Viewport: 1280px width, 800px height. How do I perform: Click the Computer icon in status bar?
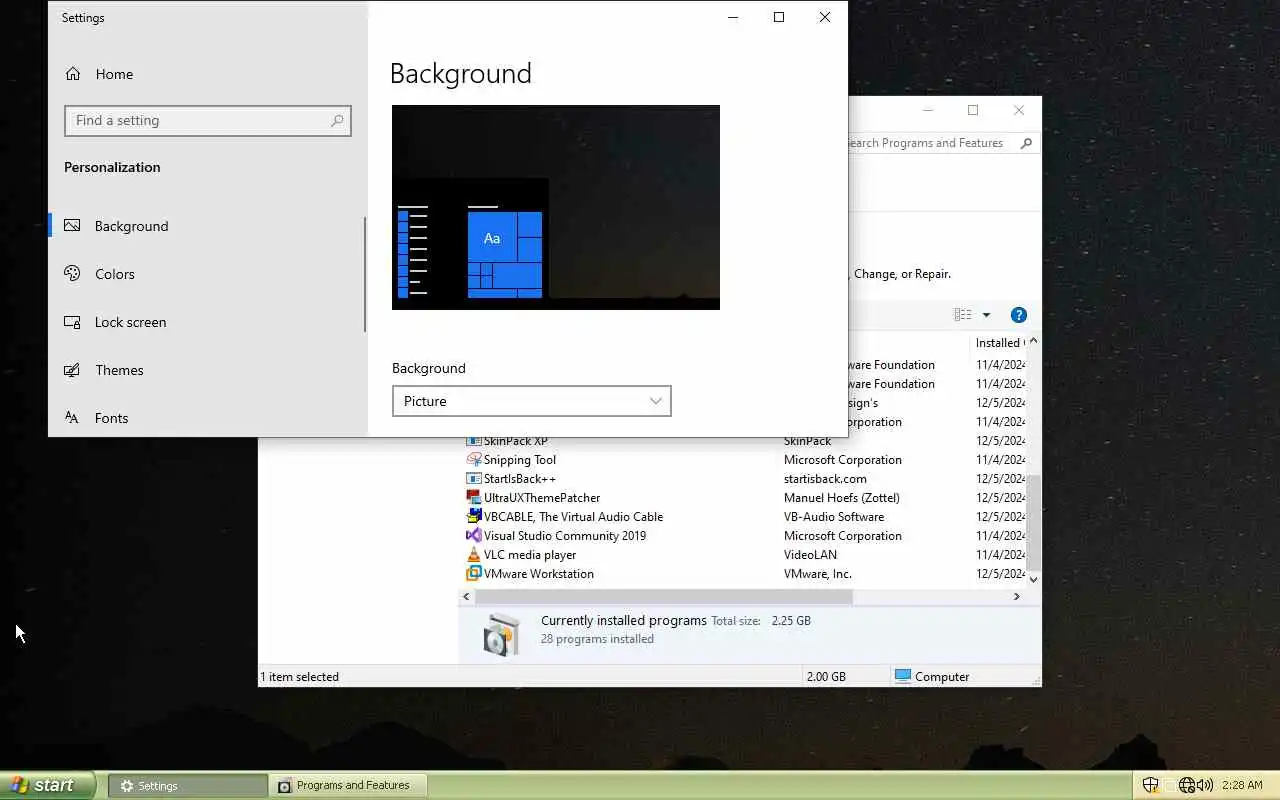pyautogui.click(x=903, y=676)
